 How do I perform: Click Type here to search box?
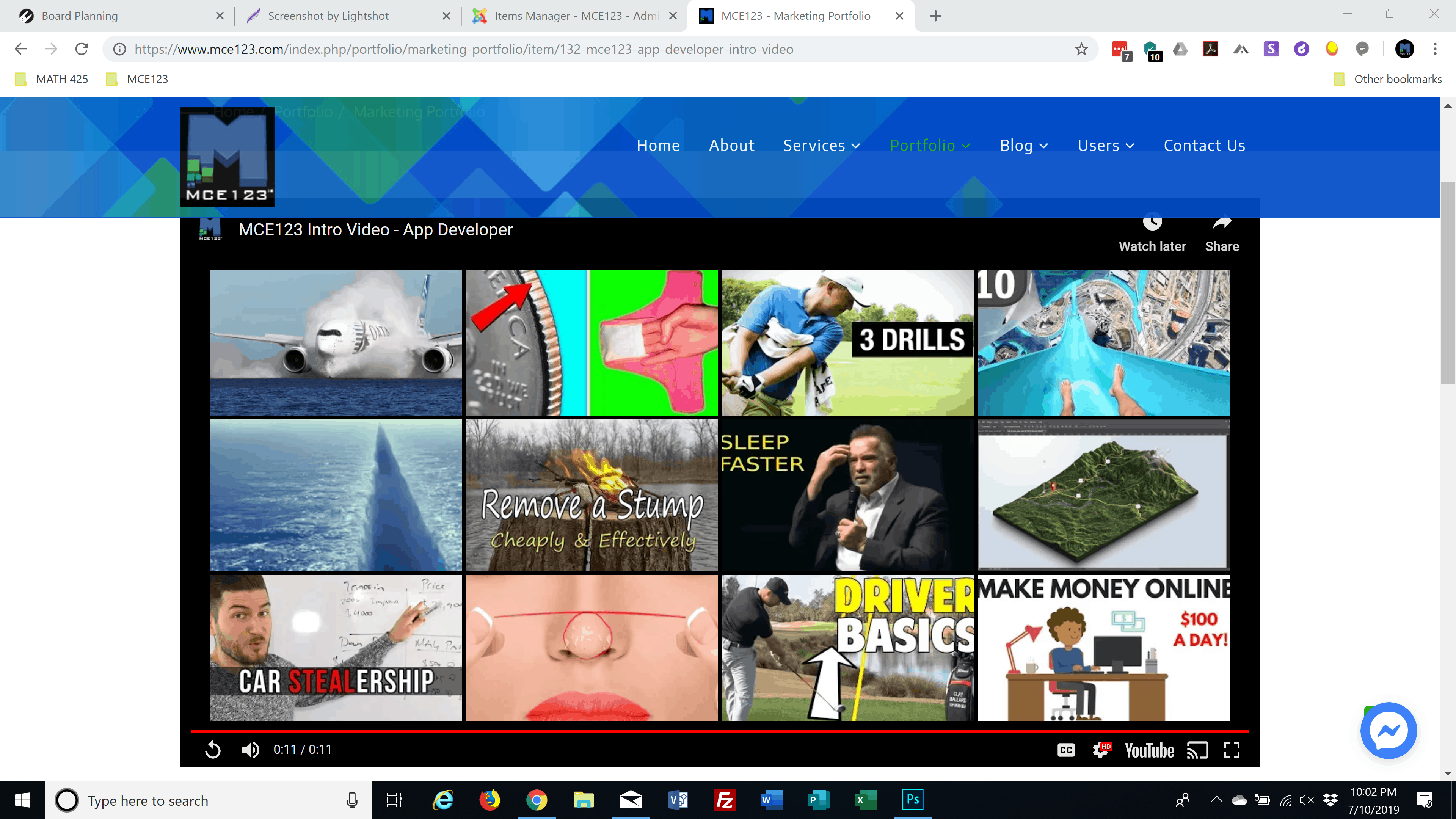(209, 800)
